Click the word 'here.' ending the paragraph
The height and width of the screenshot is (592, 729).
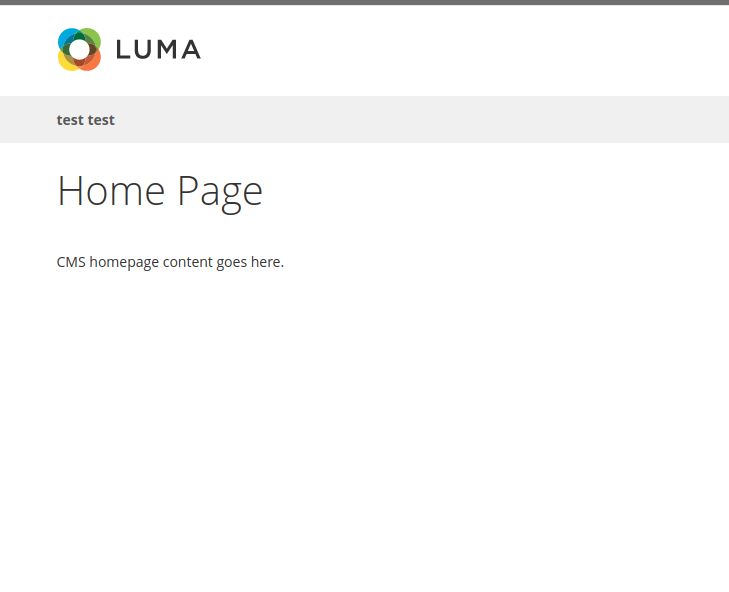[267, 262]
